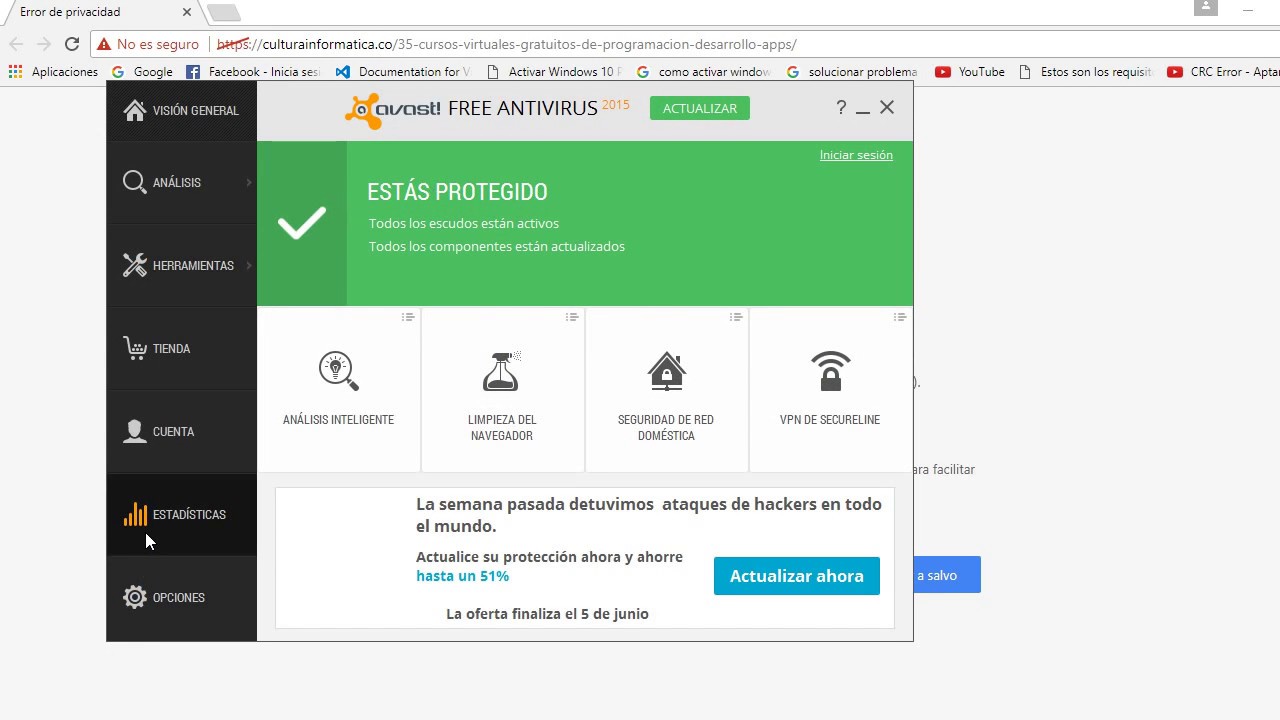
Task: Open CRC Error bookmark
Action: coord(1223,72)
